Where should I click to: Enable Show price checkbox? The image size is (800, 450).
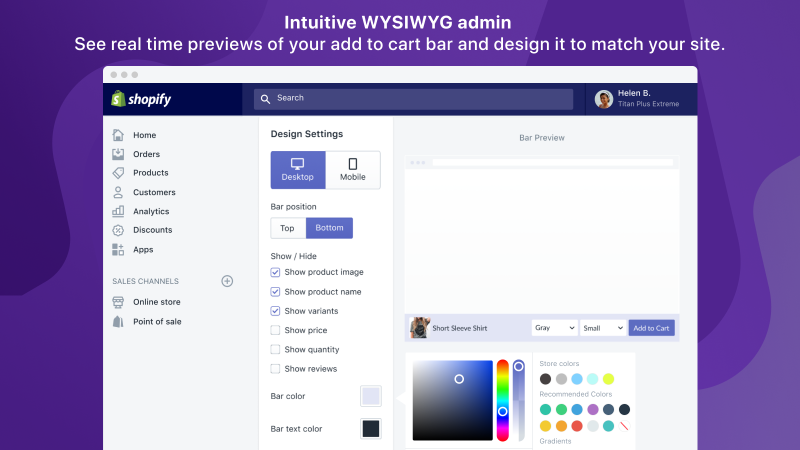pyautogui.click(x=275, y=330)
